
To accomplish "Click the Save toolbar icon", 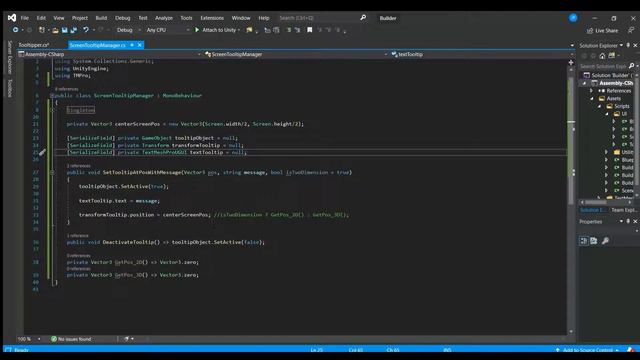I will pyautogui.click(x=64, y=30).
